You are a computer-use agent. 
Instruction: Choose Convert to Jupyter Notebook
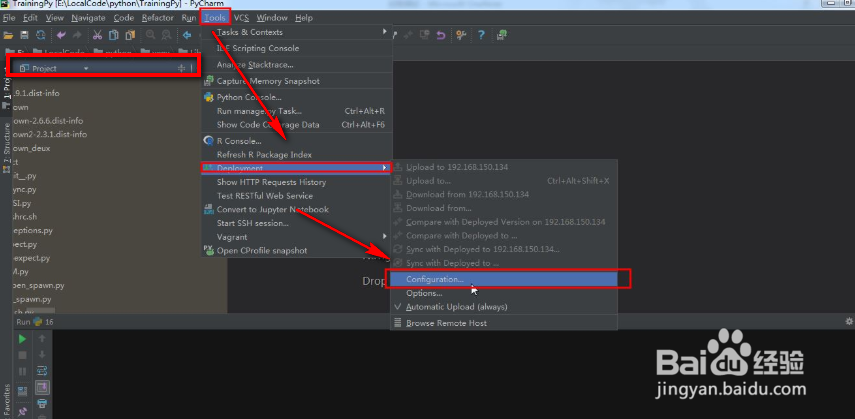(x=297, y=210)
